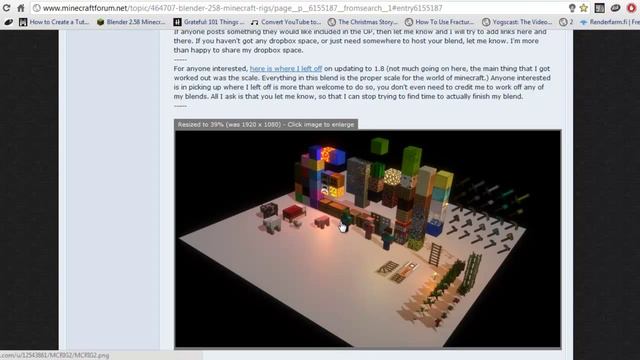This screenshot has height=360, width=640.
Task: Open the dark square extension icon
Action: pyautogui.click(x=599, y=8)
